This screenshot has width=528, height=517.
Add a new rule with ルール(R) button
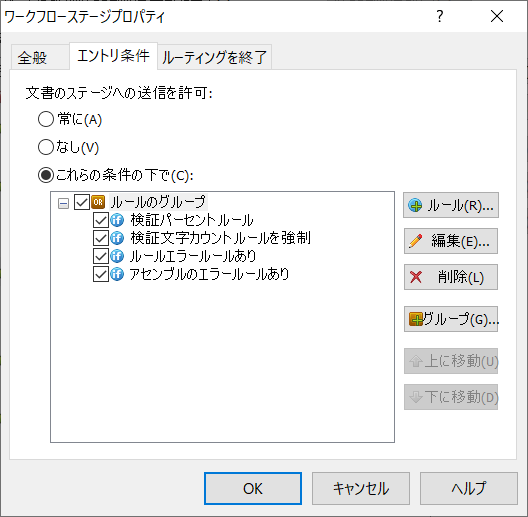[x=451, y=205]
